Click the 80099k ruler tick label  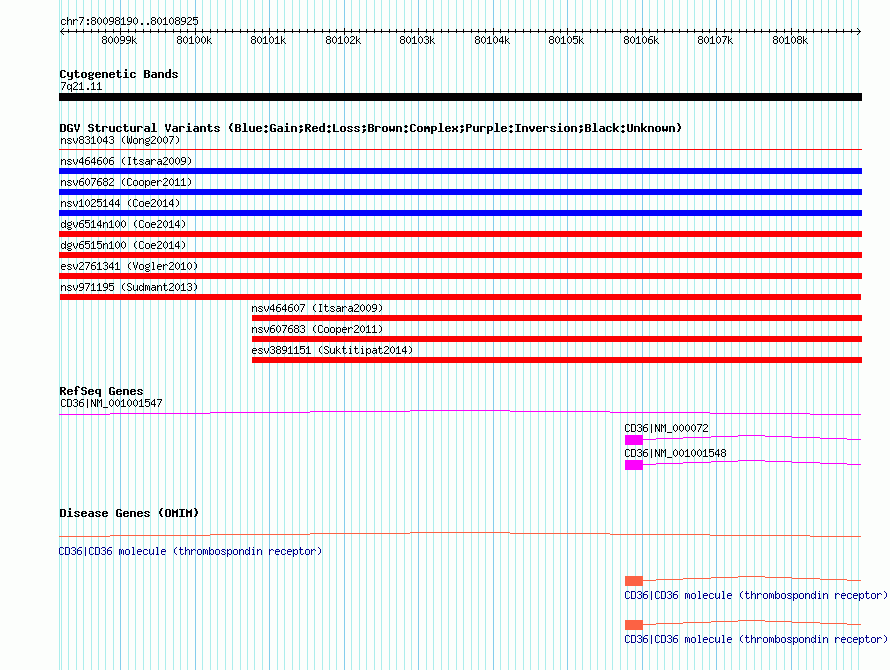pos(119,40)
